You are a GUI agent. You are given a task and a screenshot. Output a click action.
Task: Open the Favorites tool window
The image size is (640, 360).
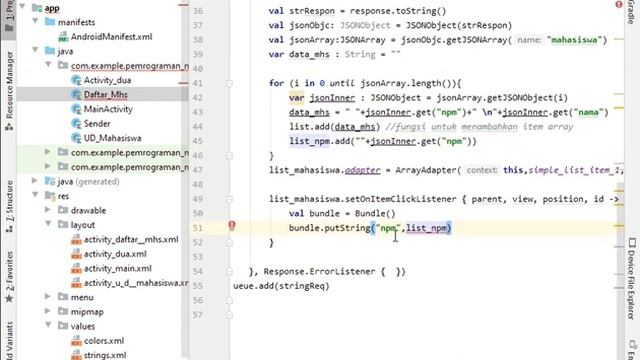tap(9, 277)
